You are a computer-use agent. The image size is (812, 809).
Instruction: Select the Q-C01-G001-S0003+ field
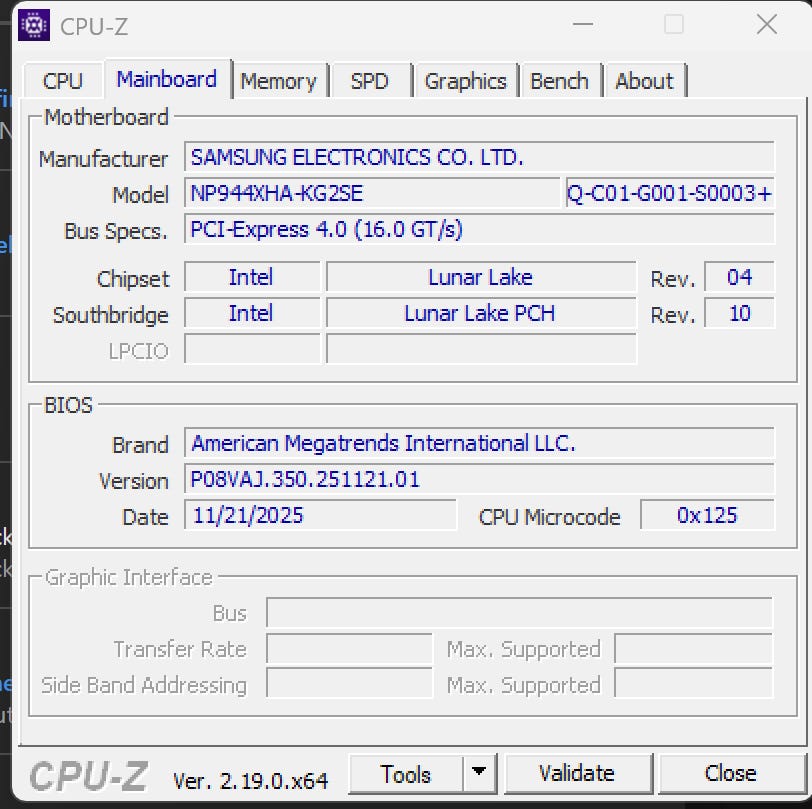(x=670, y=193)
